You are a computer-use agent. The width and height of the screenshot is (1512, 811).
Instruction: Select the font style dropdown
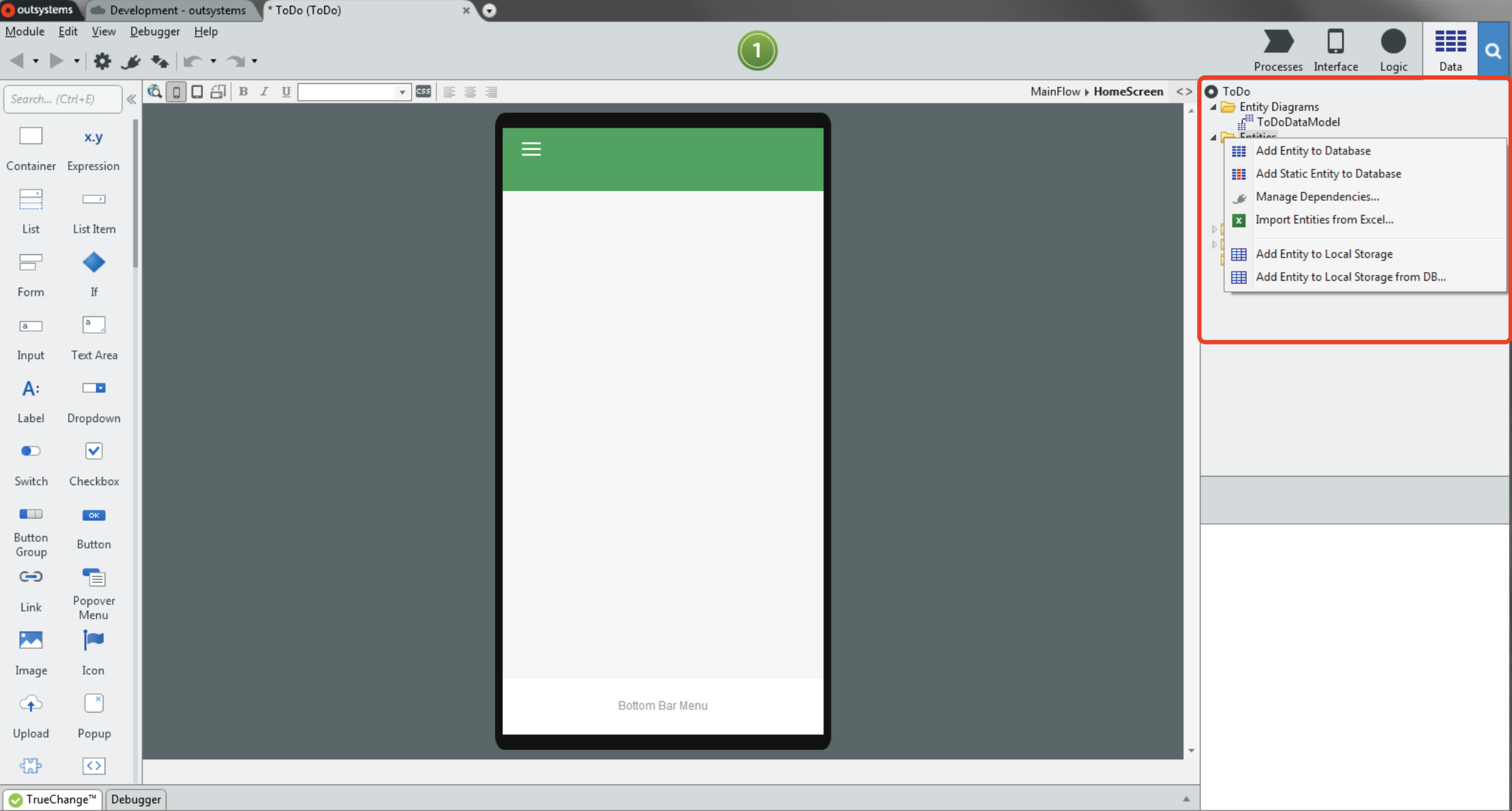click(354, 92)
